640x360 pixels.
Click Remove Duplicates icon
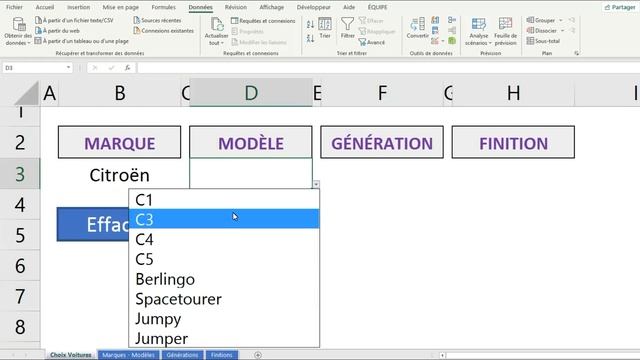coord(436,30)
